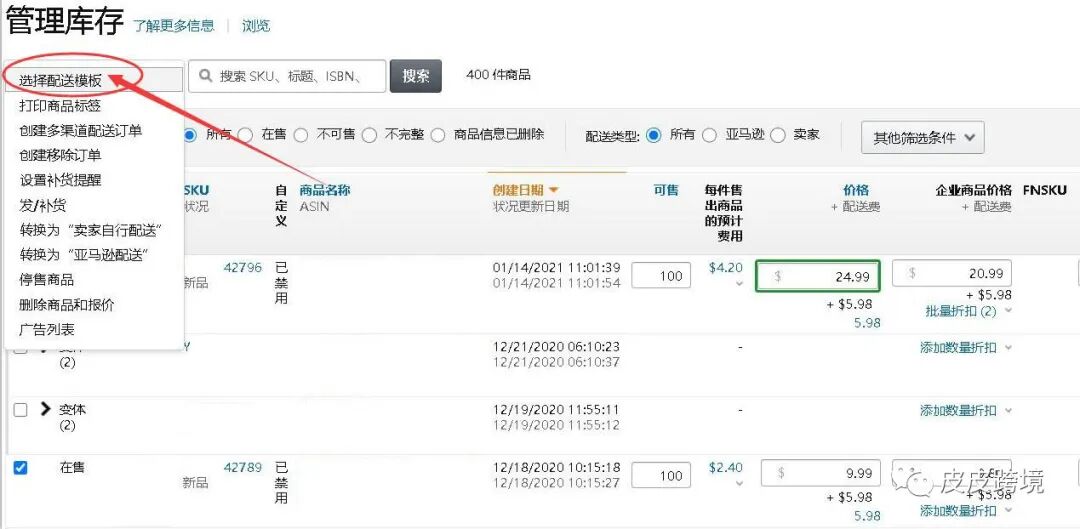Open the 浏览 link beside the title
This screenshot has width=1080, height=529.
click(x=256, y=26)
